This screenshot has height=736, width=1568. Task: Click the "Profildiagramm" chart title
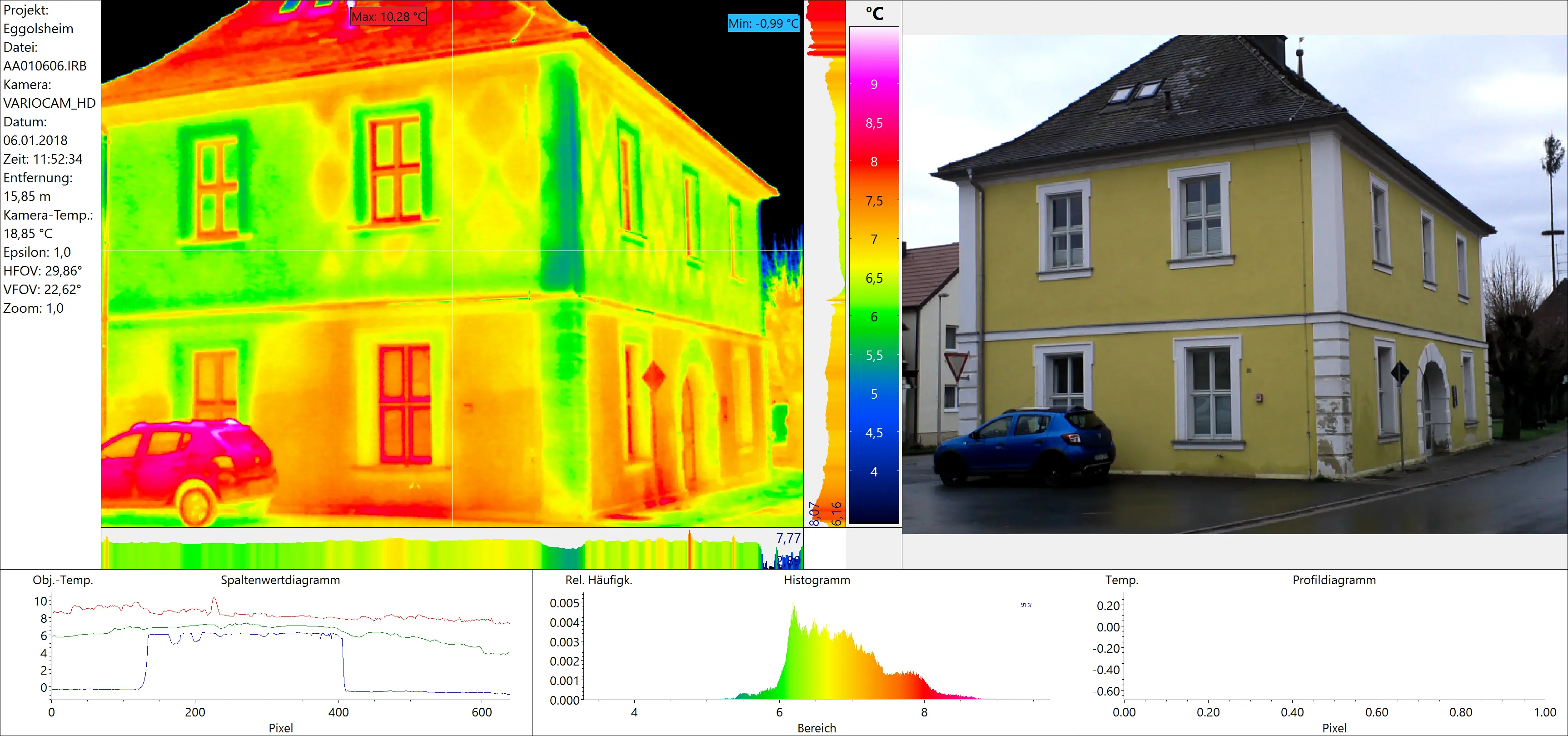[x=1334, y=580]
